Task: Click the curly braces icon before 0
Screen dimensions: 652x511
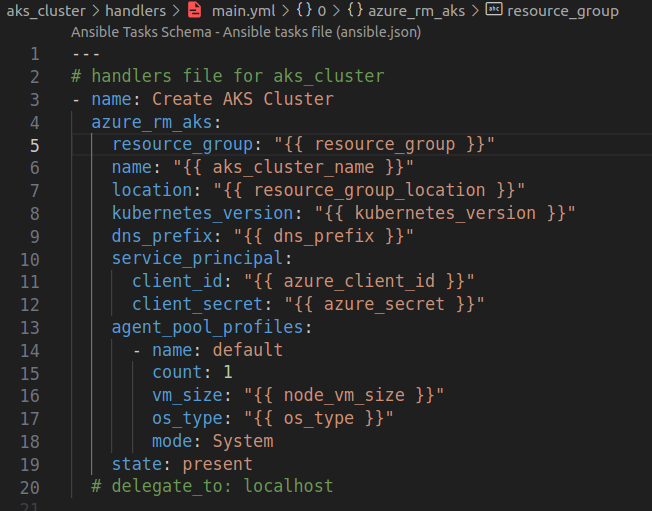Action: 305,11
